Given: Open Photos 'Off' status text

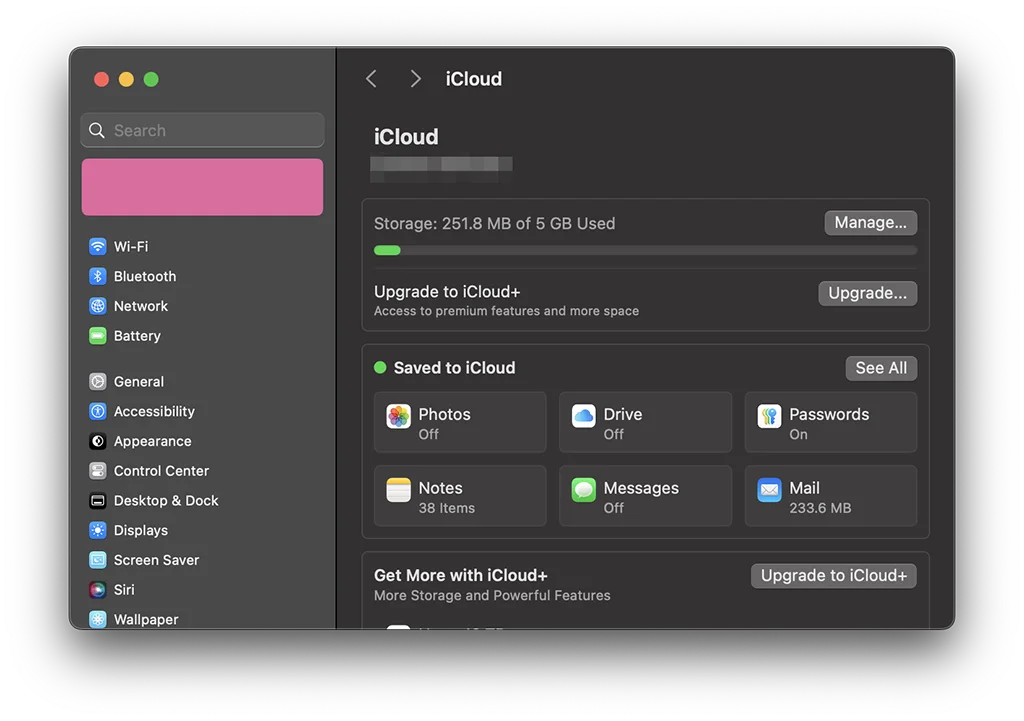Looking at the screenshot, I should click(428, 434).
